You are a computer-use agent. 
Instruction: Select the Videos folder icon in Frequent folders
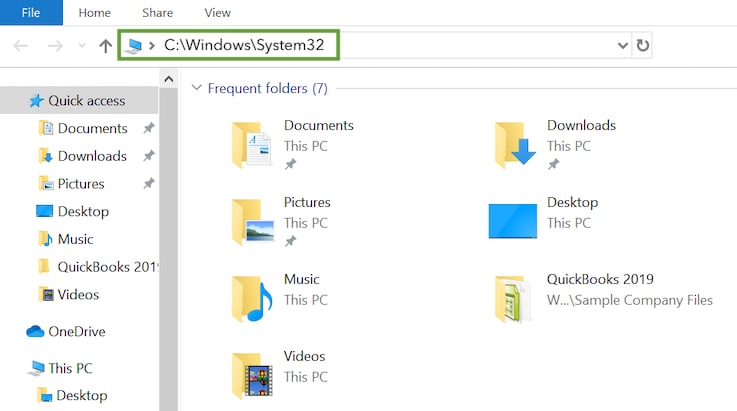252,376
